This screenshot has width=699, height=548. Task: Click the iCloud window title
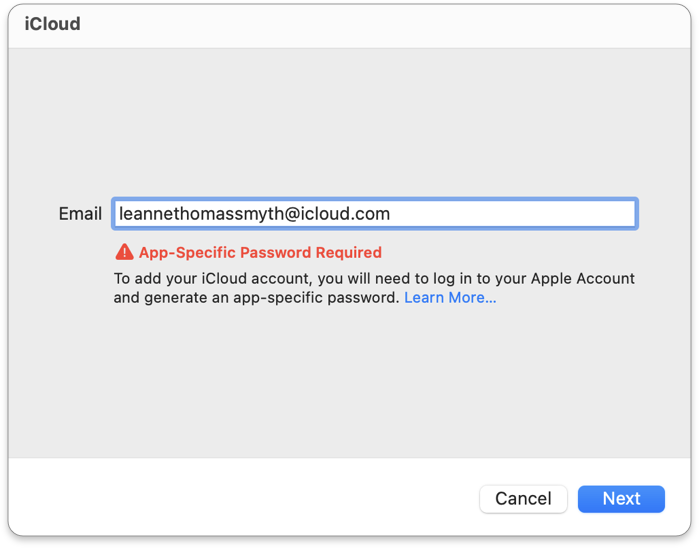(52, 24)
